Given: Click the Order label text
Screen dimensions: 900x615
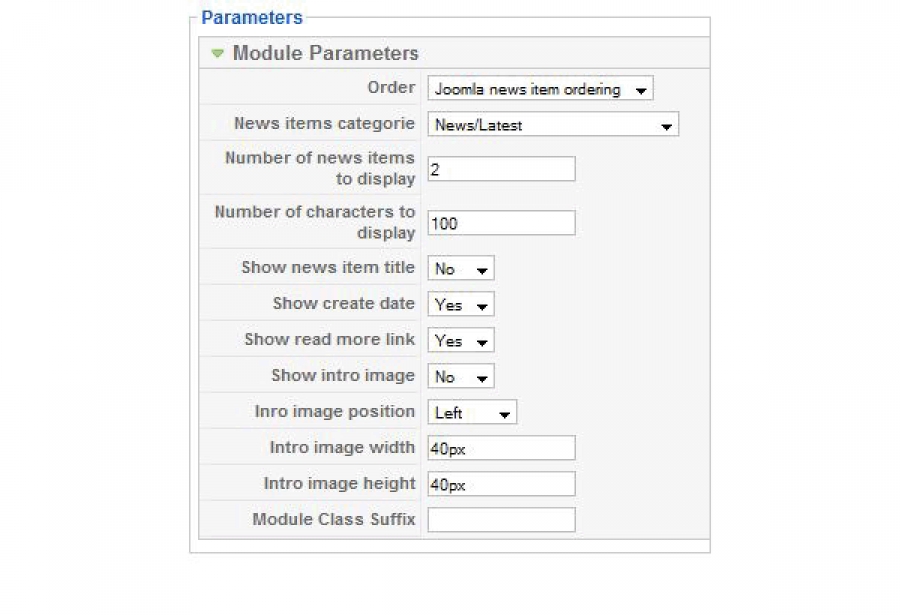Looking at the screenshot, I should (391, 87).
